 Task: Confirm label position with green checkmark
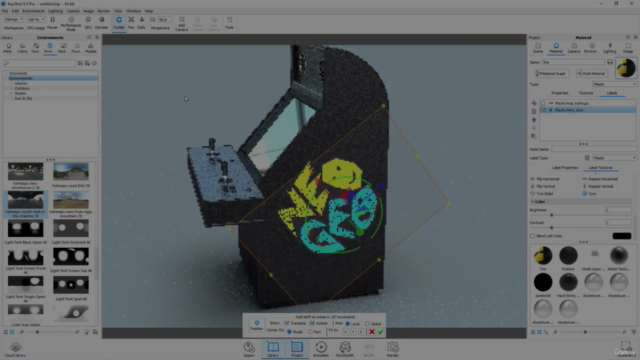(x=380, y=332)
